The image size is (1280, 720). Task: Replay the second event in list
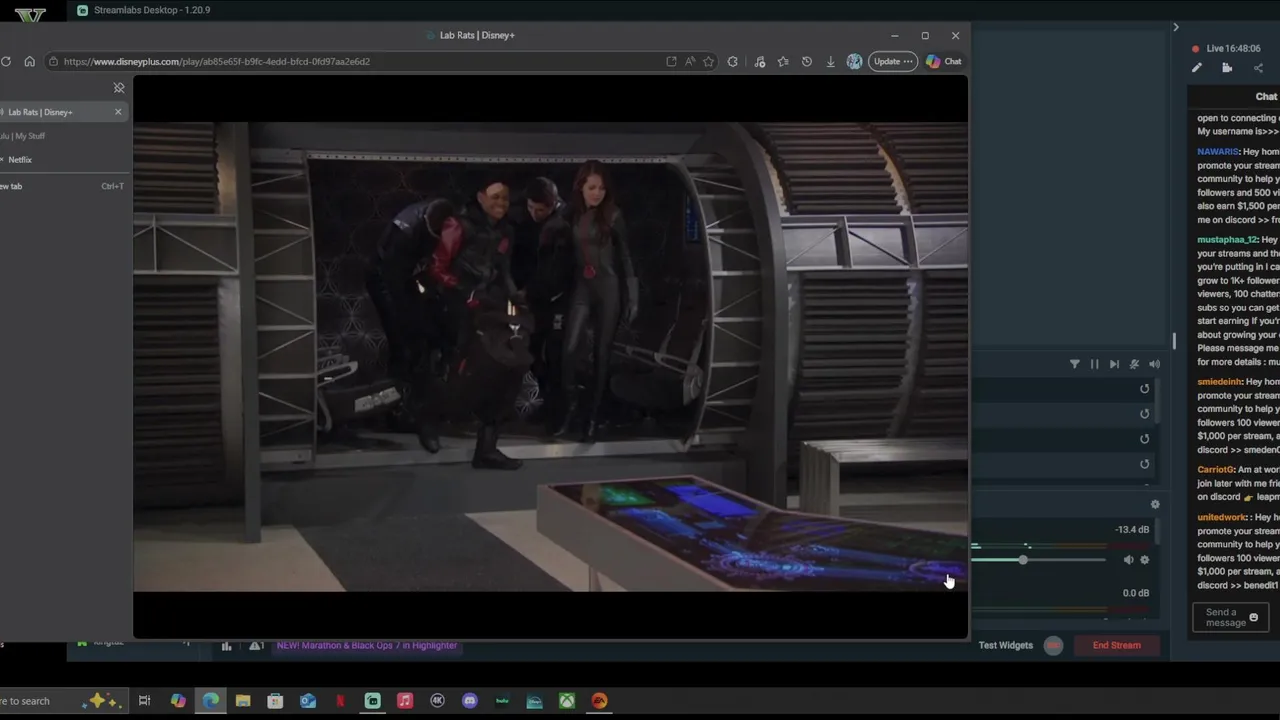(x=1145, y=414)
